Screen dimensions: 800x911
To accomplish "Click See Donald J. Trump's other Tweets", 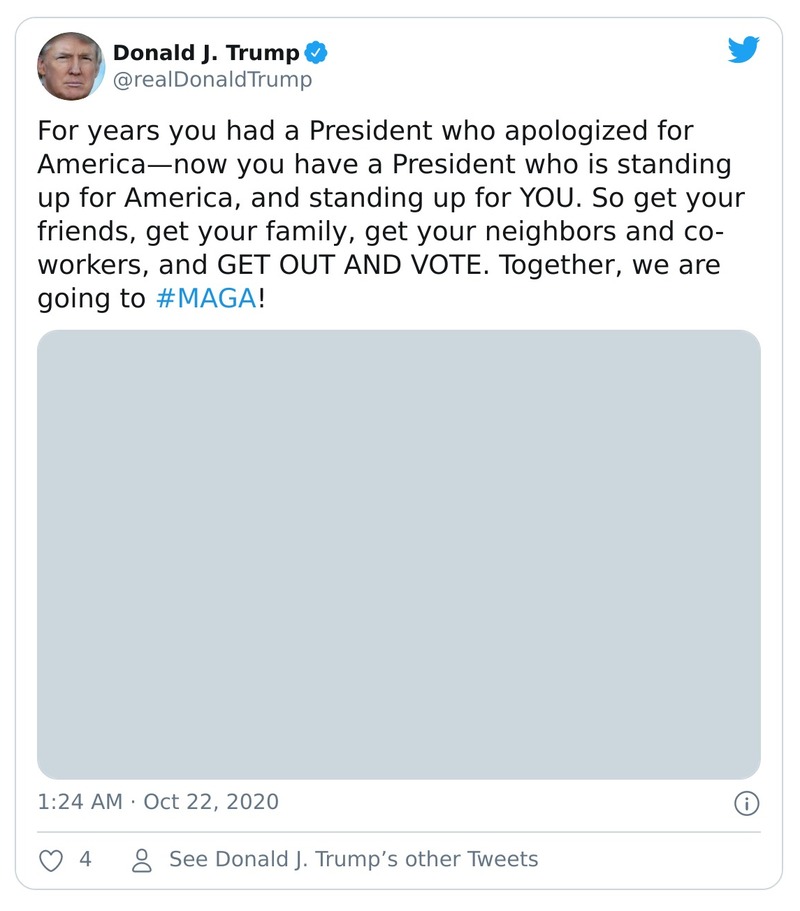I will [x=351, y=858].
